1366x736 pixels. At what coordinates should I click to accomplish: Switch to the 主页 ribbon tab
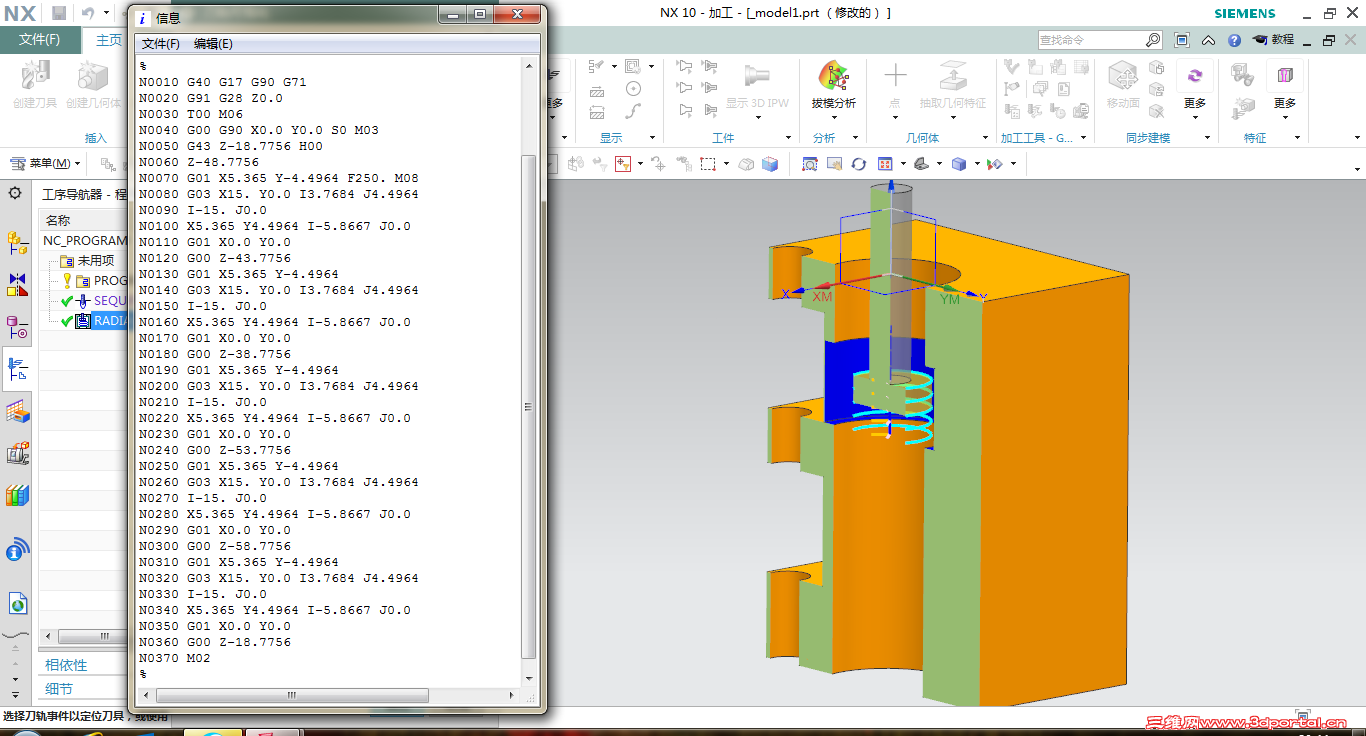[x=109, y=40]
